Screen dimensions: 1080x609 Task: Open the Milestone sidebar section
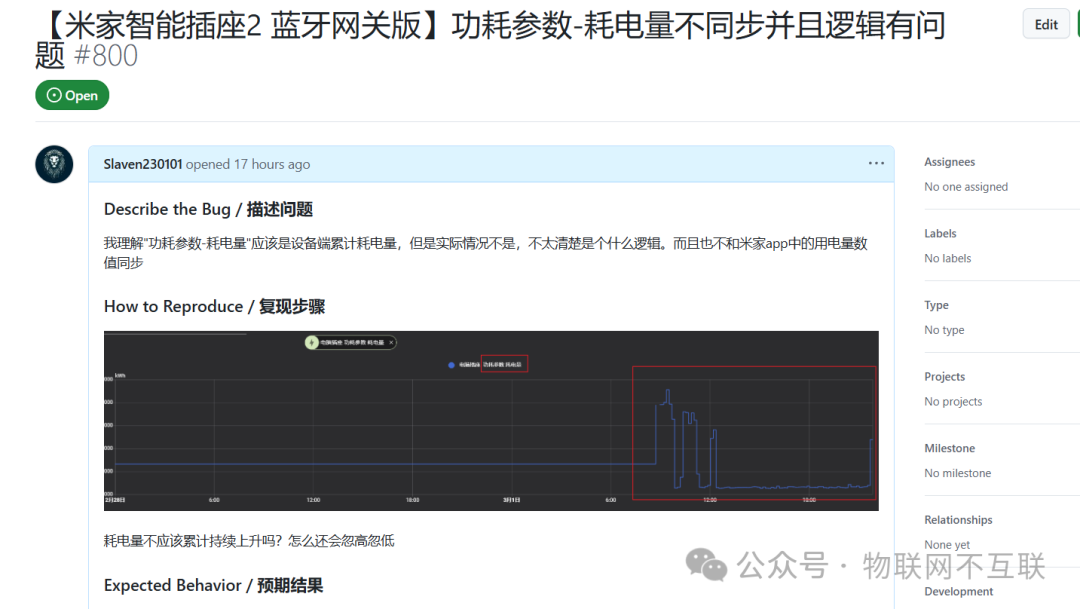[950, 448]
